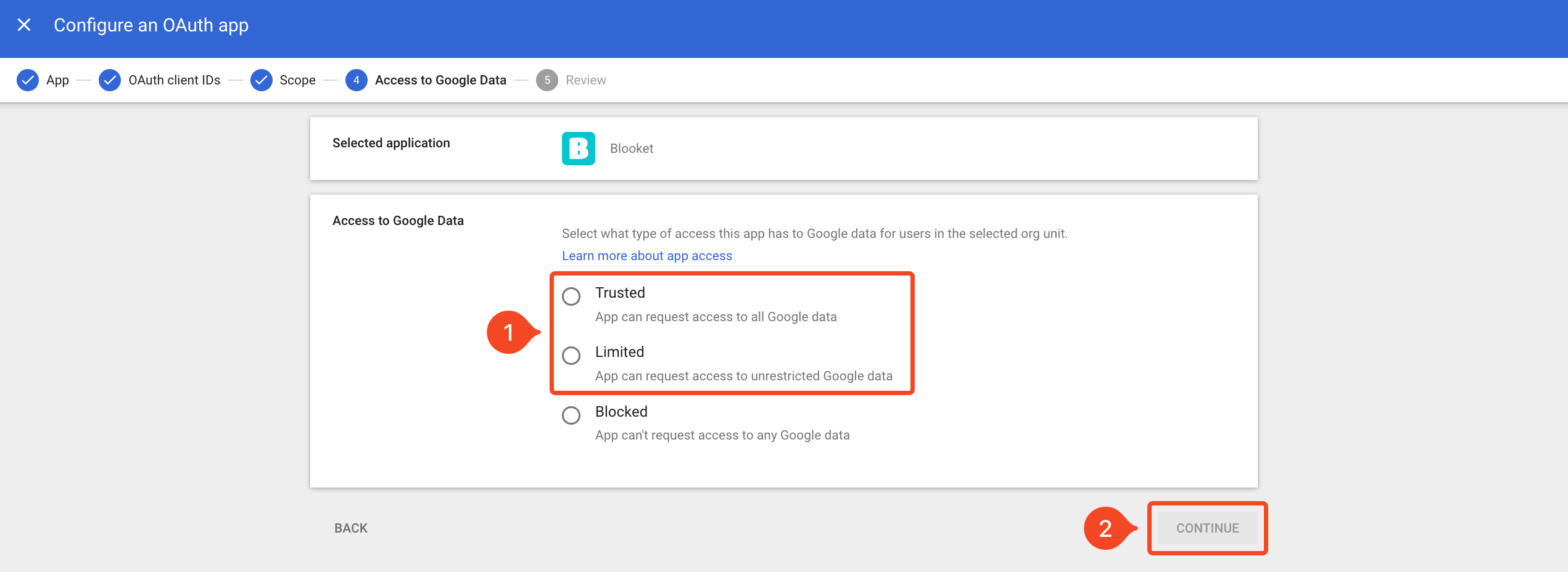Click the Blooket application name
The height and width of the screenshot is (572, 1568).
pyautogui.click(x=632, y=149)
